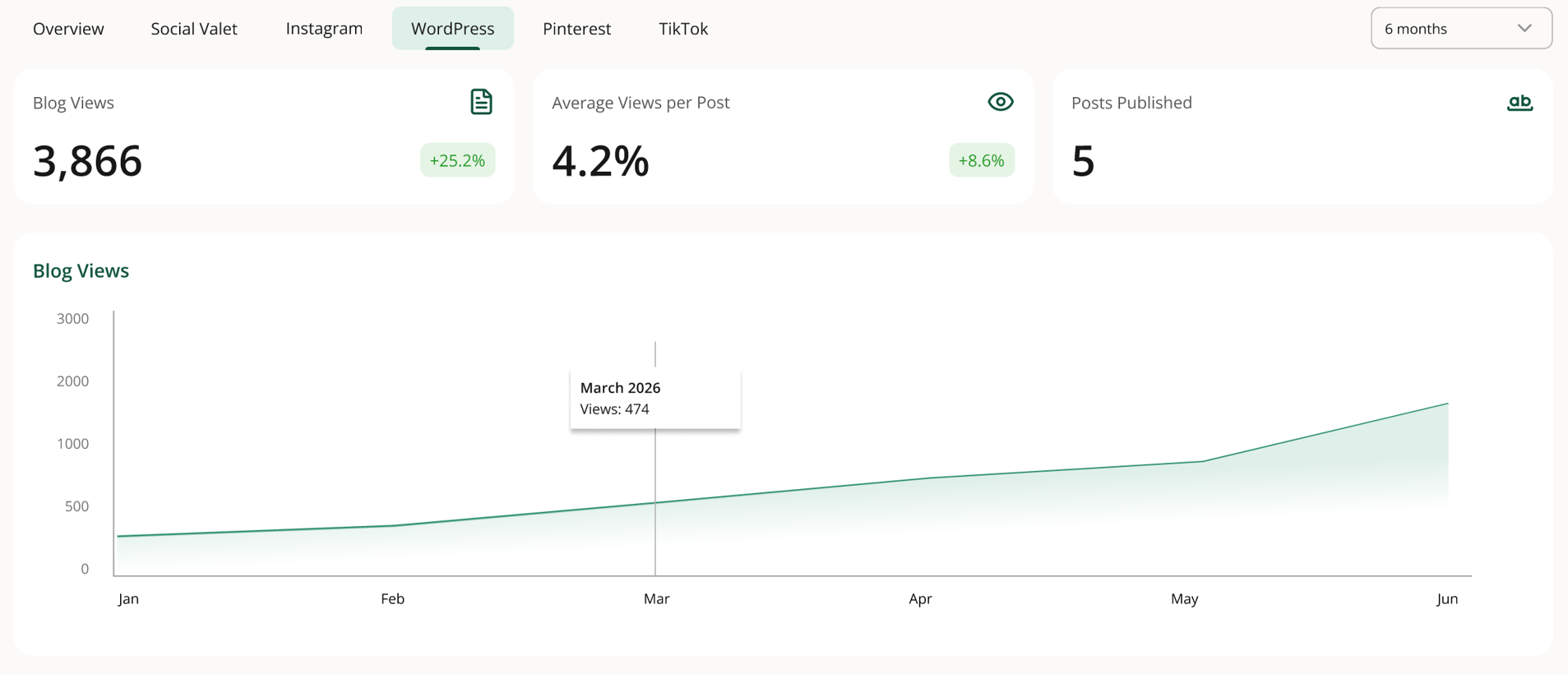Screen dimensions: 1568x674
Task: Open the TikTok tab
Action: (683, 29)
